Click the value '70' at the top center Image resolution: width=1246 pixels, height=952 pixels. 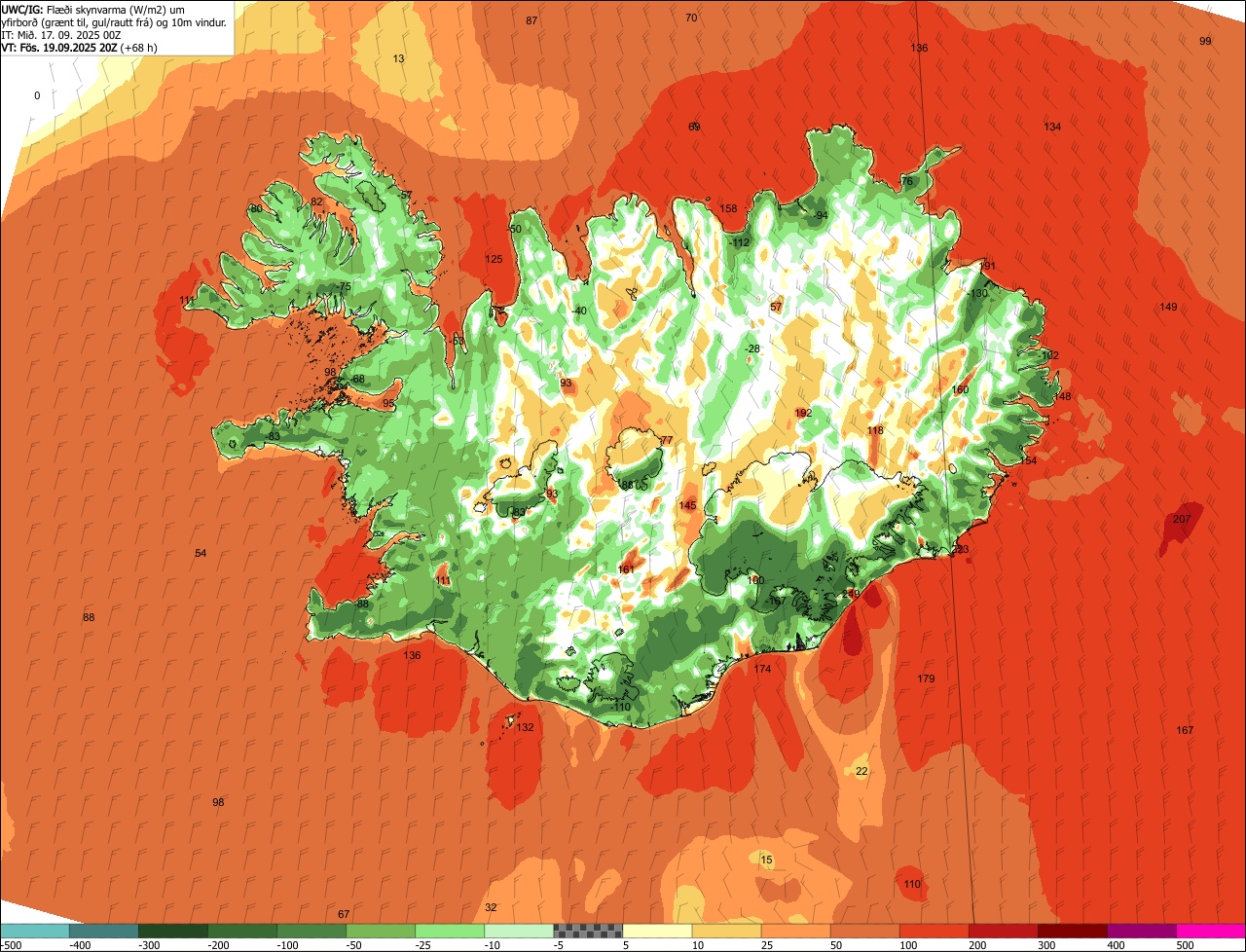691,18
